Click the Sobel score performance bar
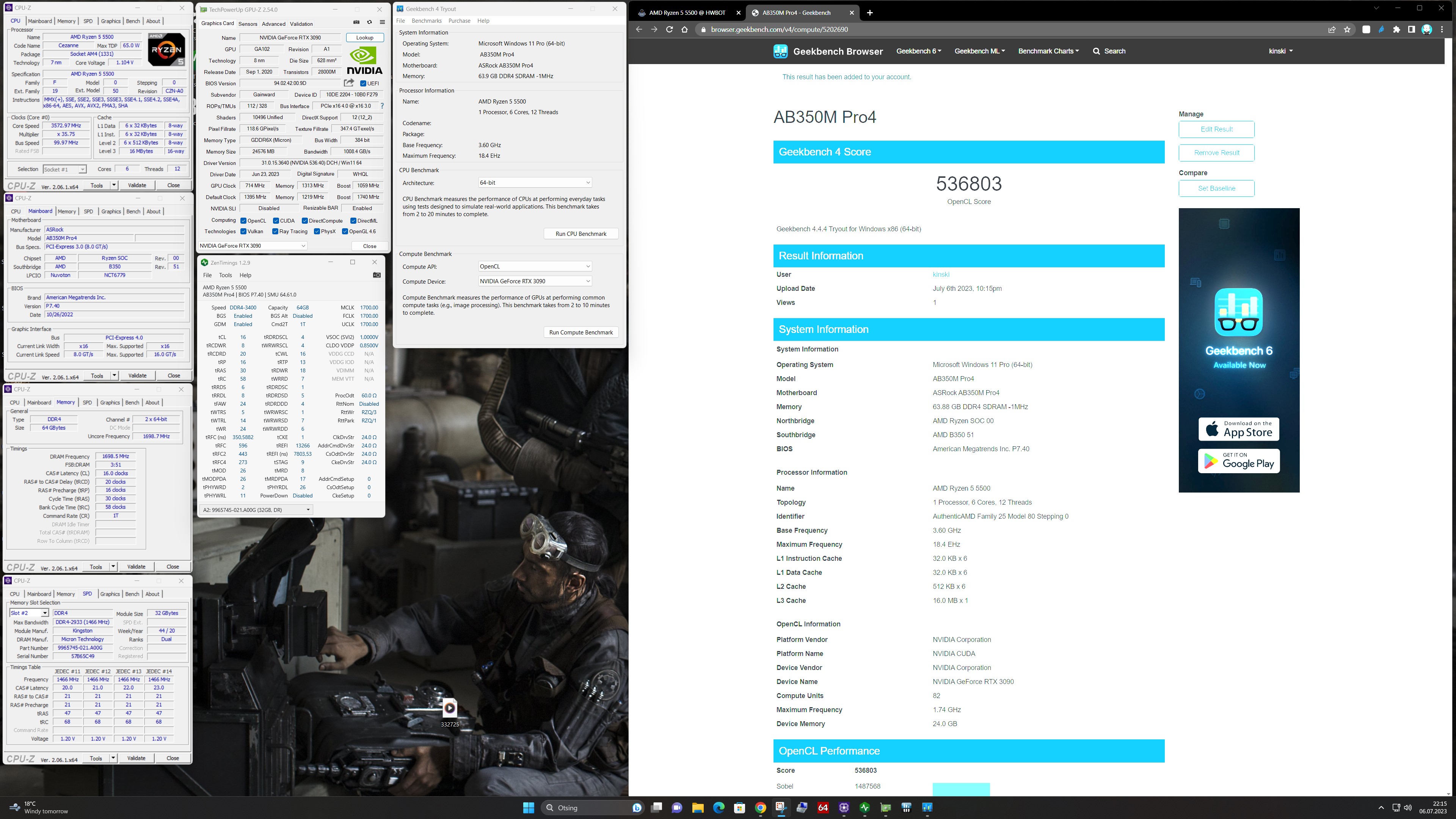1456x819 pixels. [x=961, y=789]
